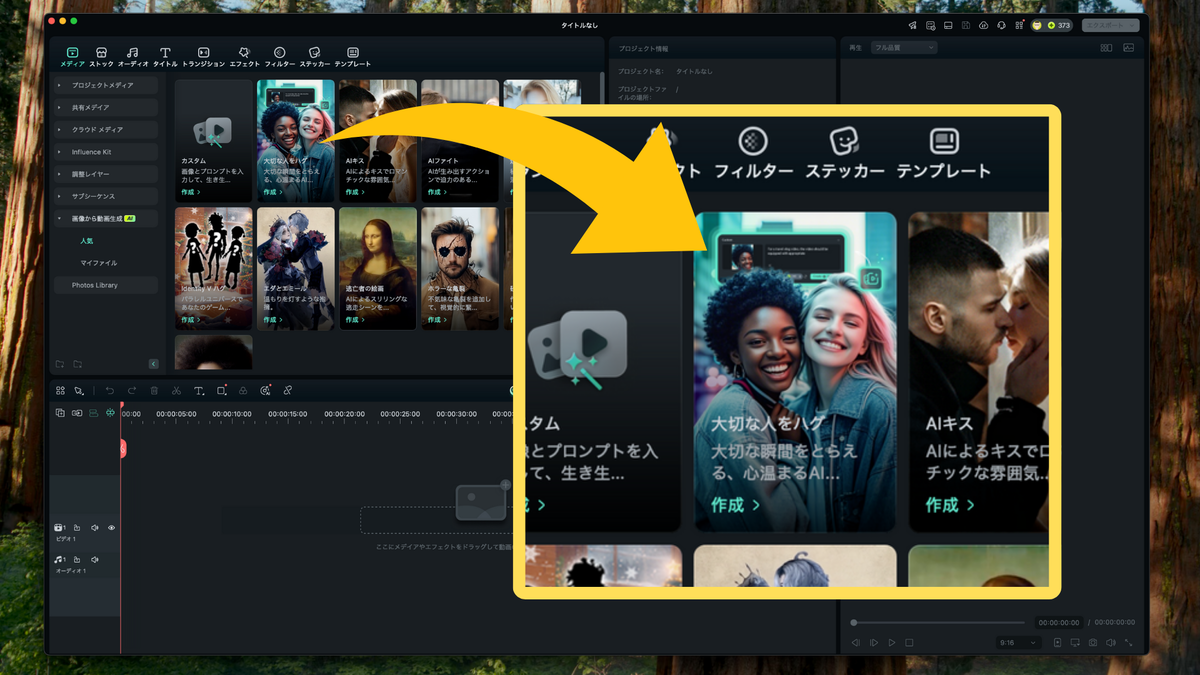Image resolution: width=1200 pixels, height=675 pixels.
Task: Play the preview video
Action: tap(891, 643)
